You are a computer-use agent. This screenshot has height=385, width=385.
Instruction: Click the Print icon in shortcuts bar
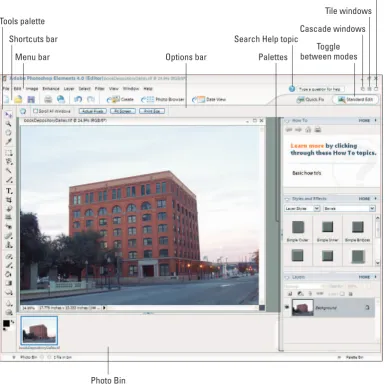click(x=48, y=99)
